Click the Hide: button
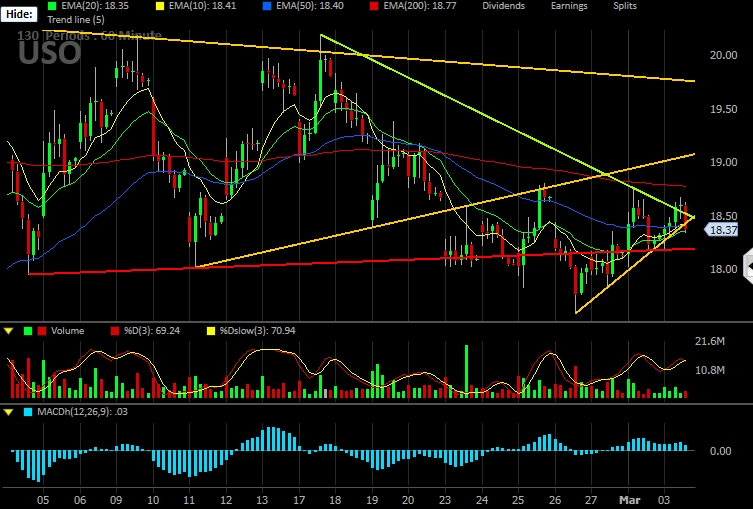This screenshot has width=753, height=509. tap(19, 14)
